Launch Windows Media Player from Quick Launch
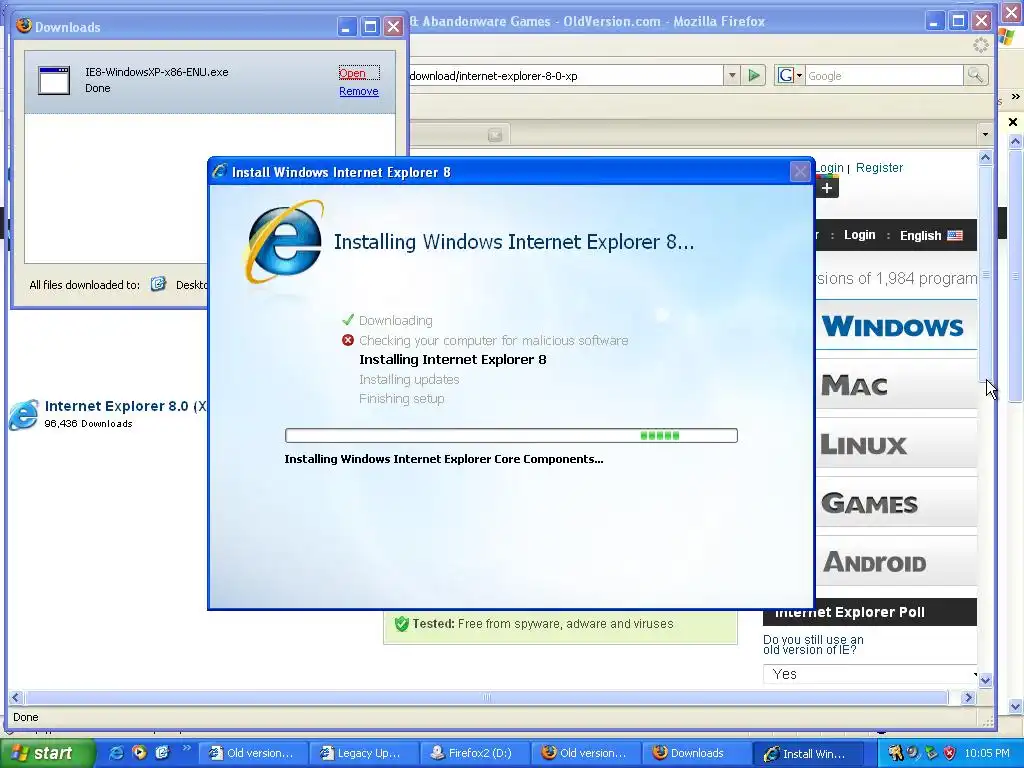Image resolution: width=1024 pixels, height=768 pixels. point(139,752)
